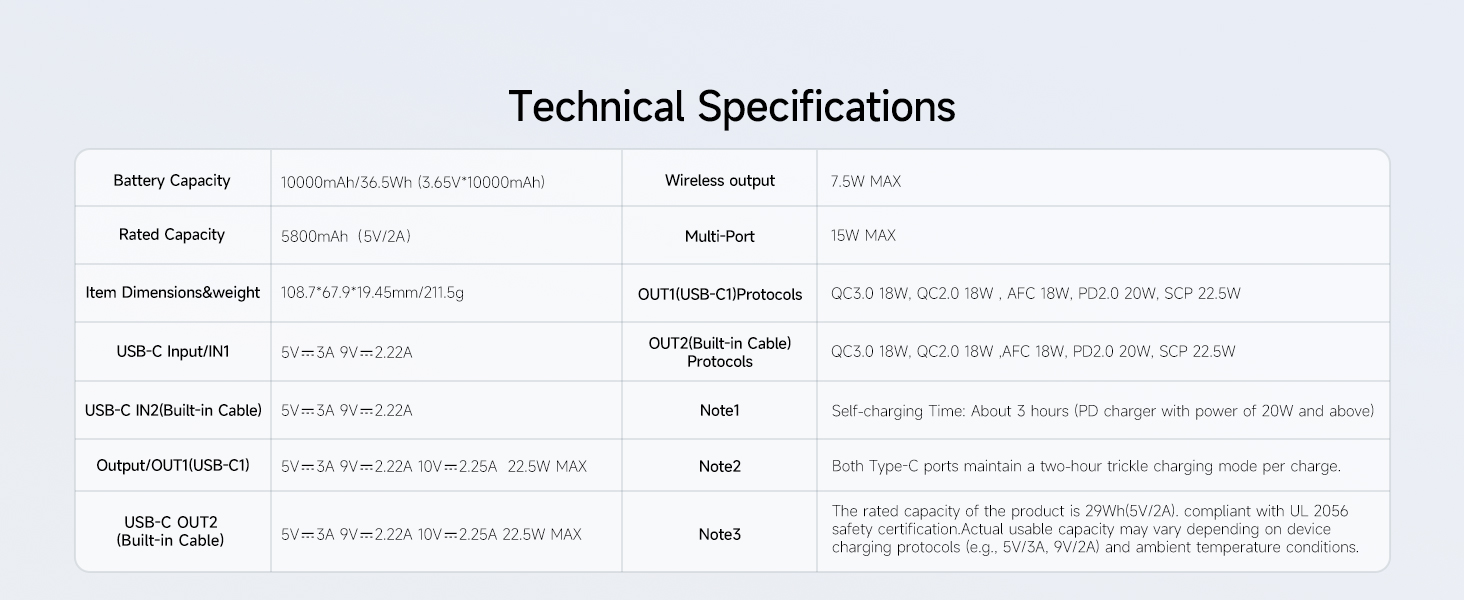
Task: Click the 108.7*67.9*19.45mm/211.5g value
Action: pyautogui.click(x=373, y=294)
